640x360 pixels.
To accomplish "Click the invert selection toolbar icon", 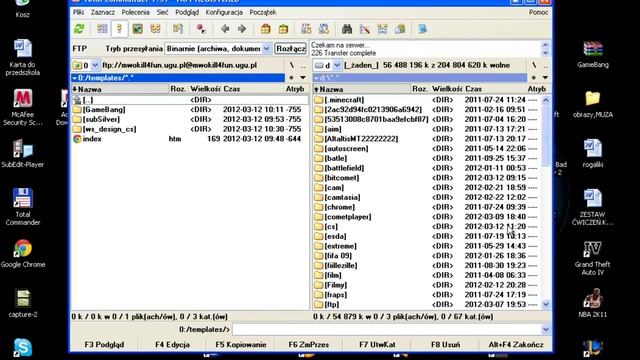I will pyautogui.click(x=178, y=29).
